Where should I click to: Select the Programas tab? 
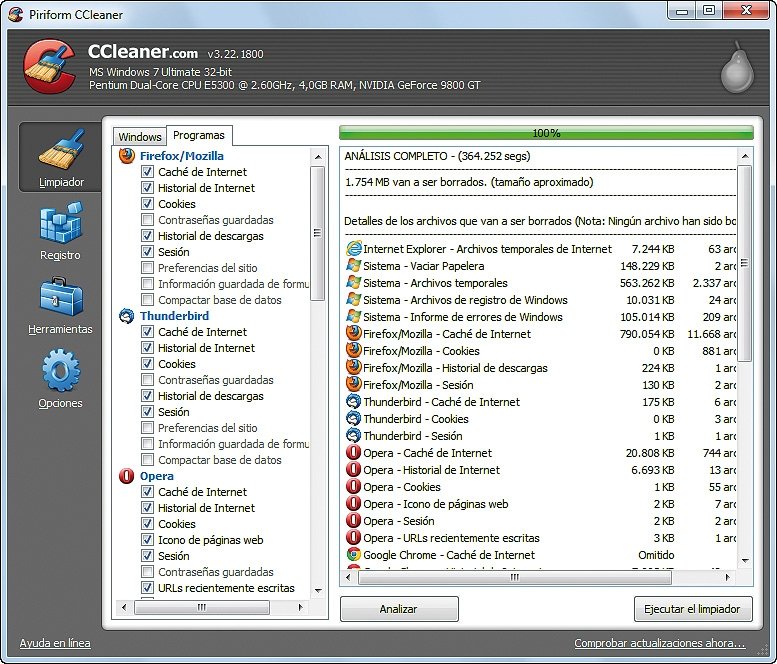coord(199,135)
